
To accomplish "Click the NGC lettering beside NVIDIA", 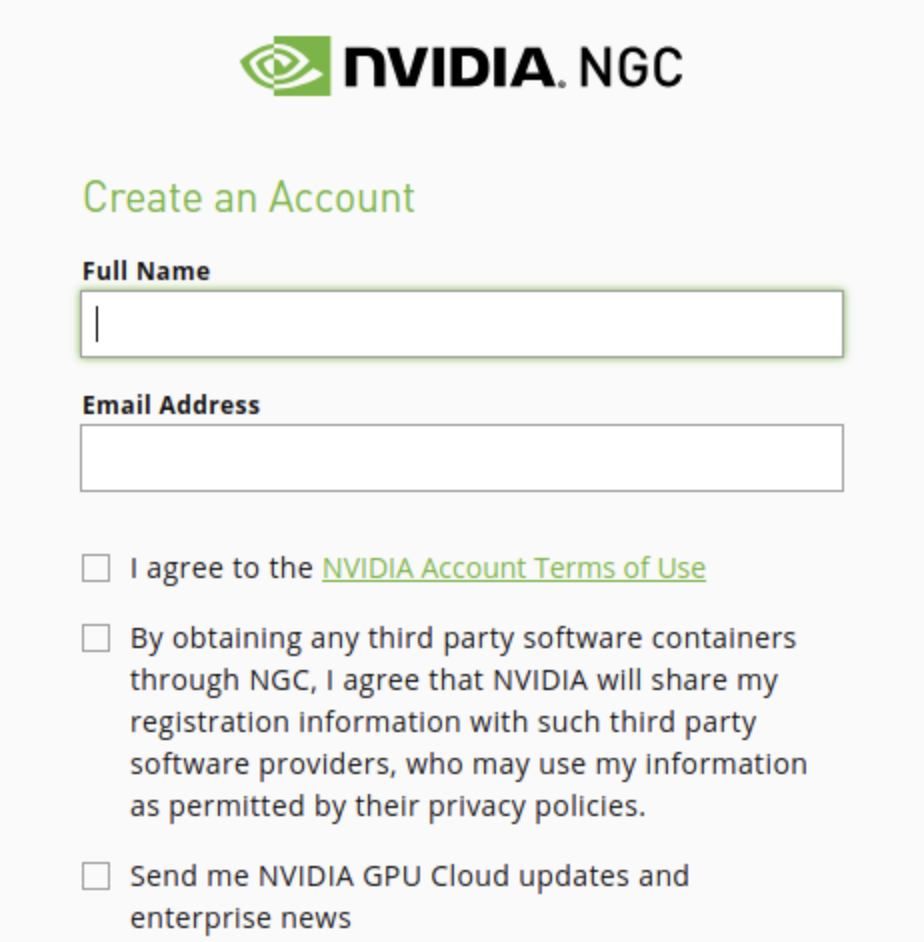I will coord(631,65).
